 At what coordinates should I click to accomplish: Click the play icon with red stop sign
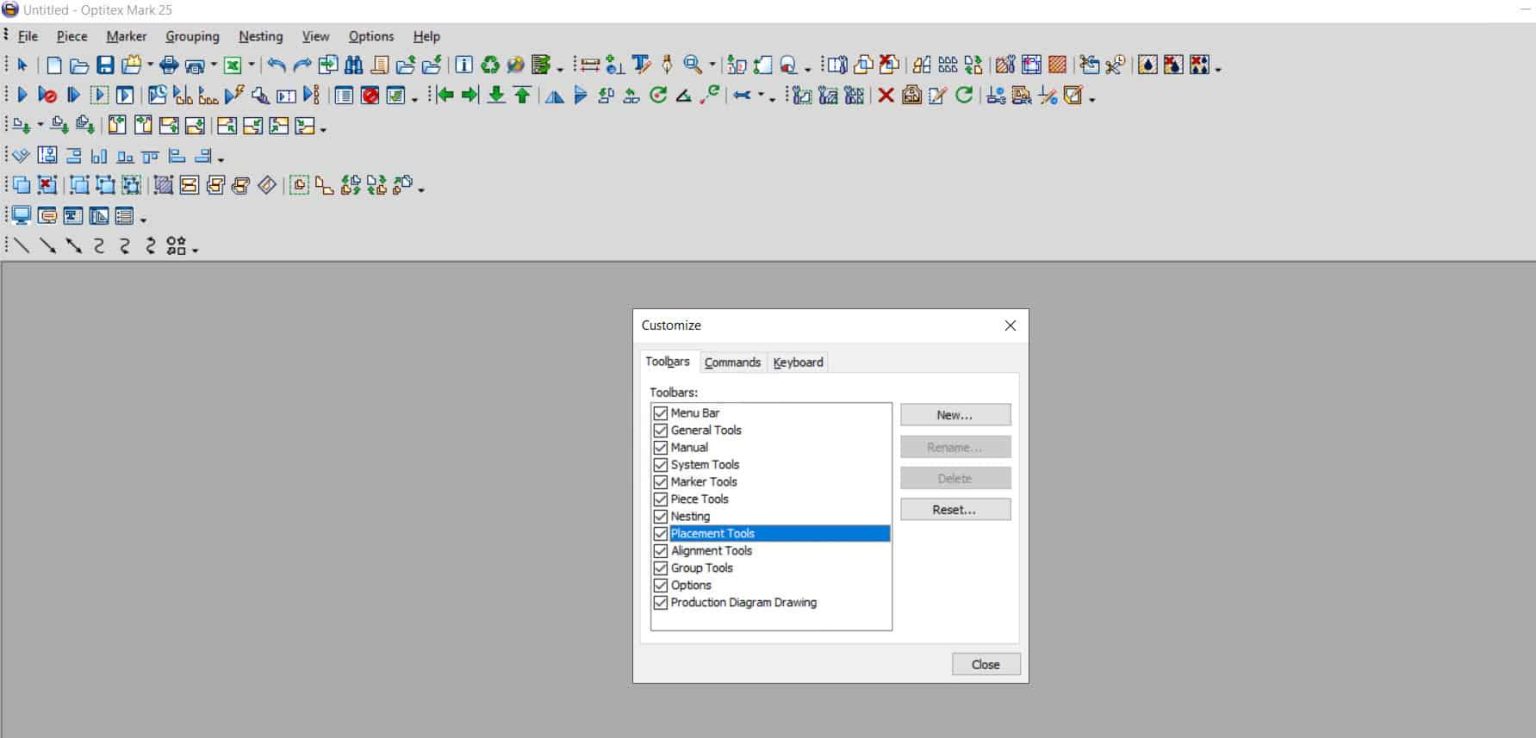tap(48, 95)
